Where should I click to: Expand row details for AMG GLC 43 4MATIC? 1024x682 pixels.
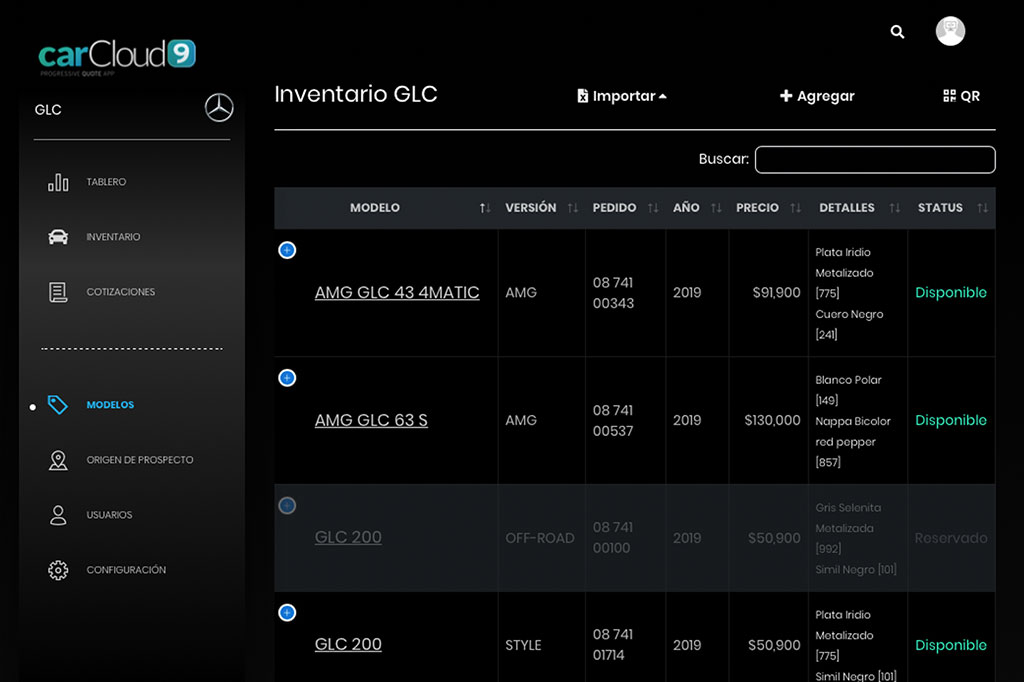coord(287,250)
